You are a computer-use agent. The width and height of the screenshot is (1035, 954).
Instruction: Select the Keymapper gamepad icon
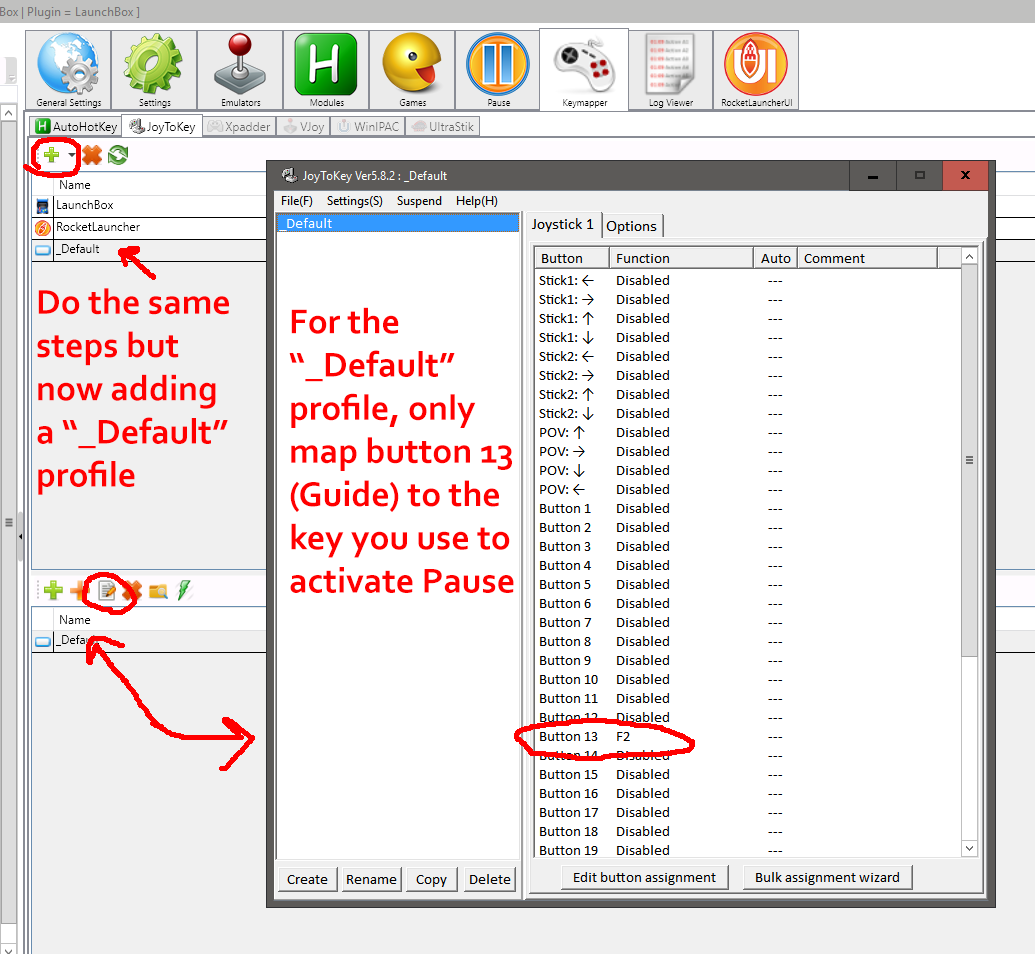tap(584, 70)
